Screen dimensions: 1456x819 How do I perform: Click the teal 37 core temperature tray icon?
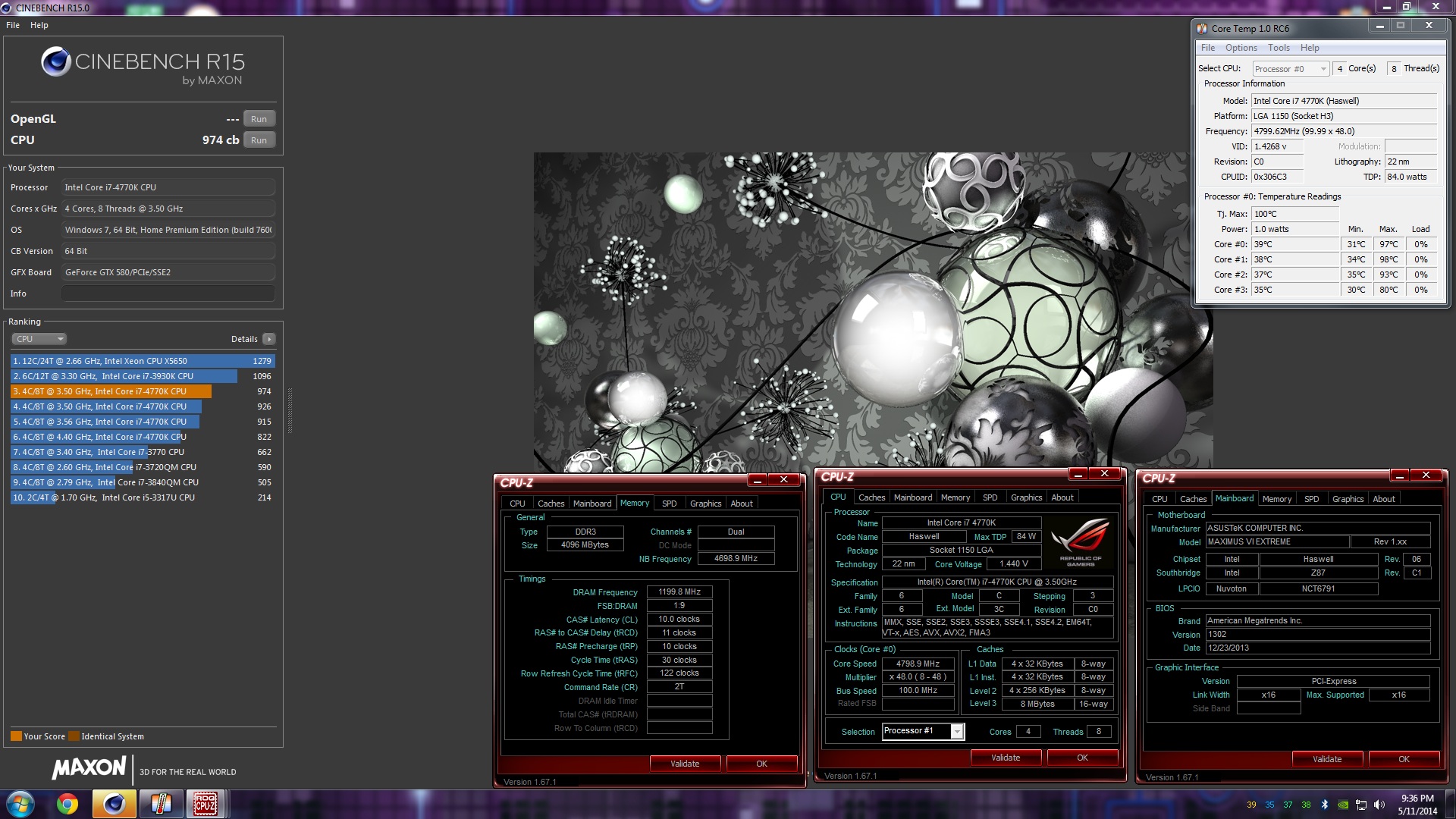(1288, 805)
